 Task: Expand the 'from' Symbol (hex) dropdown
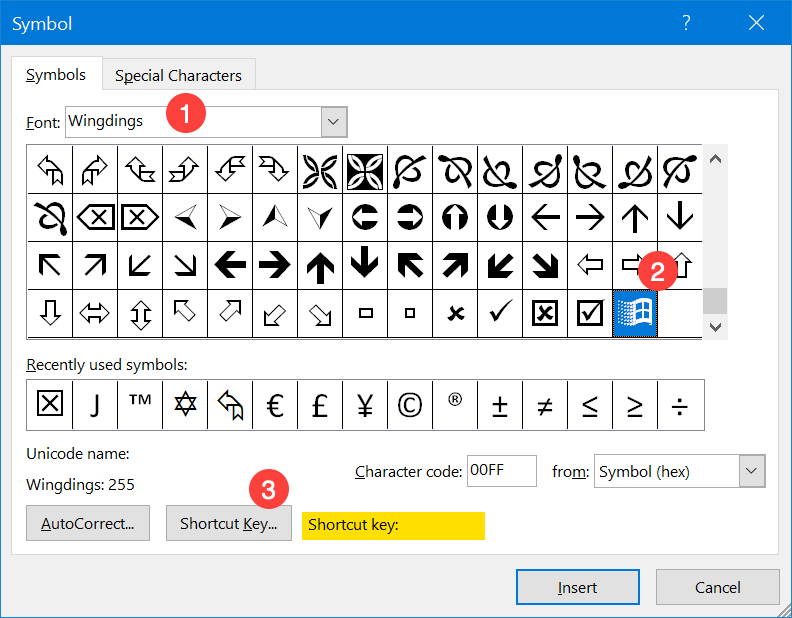pyautogui.click(x=752, y=471)
